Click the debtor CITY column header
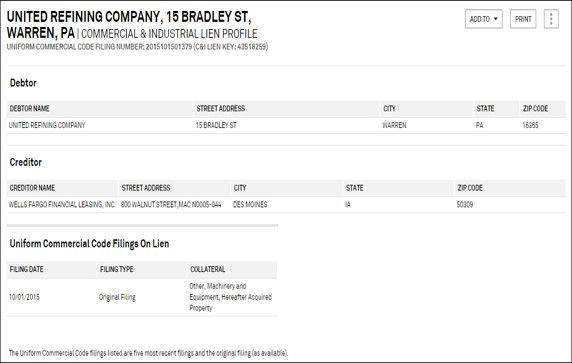Viewport: 572px width, 363px height. coord(389,108)
